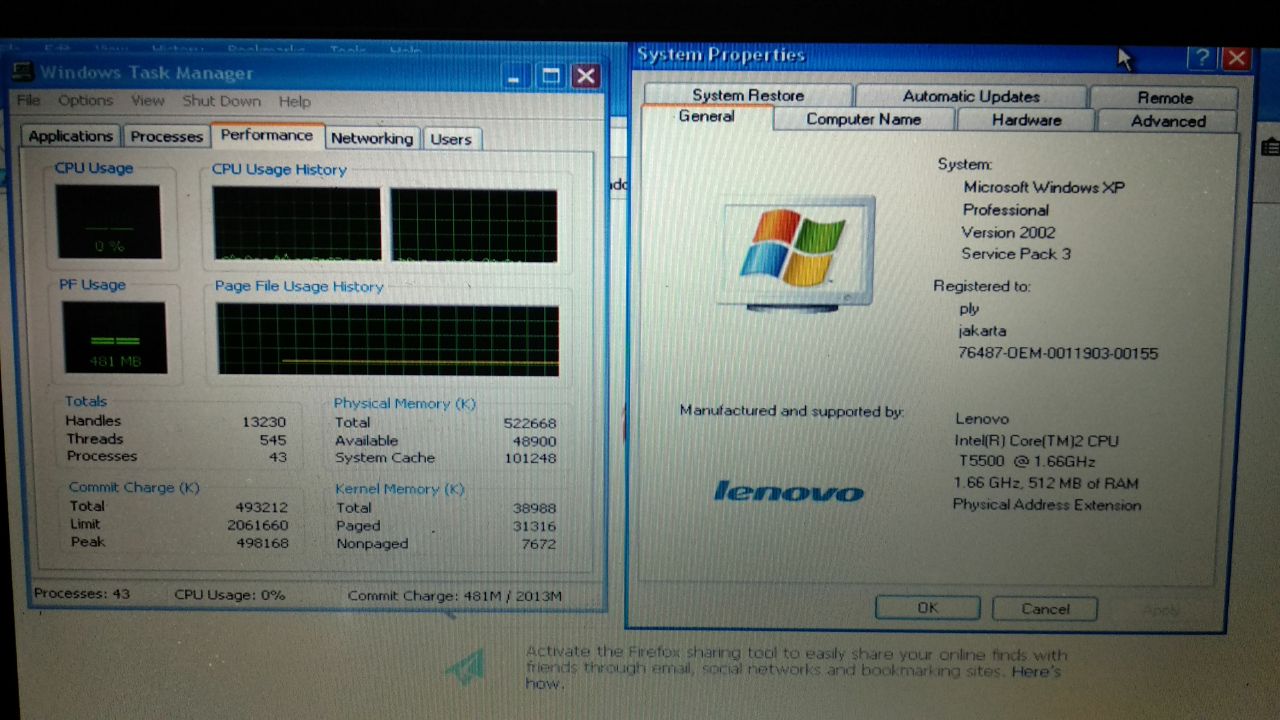Click the Kernel Memory Paged value 31316
Image resolution: width=1280 pixels, height=720 pixels.
(x=535, y=526)
